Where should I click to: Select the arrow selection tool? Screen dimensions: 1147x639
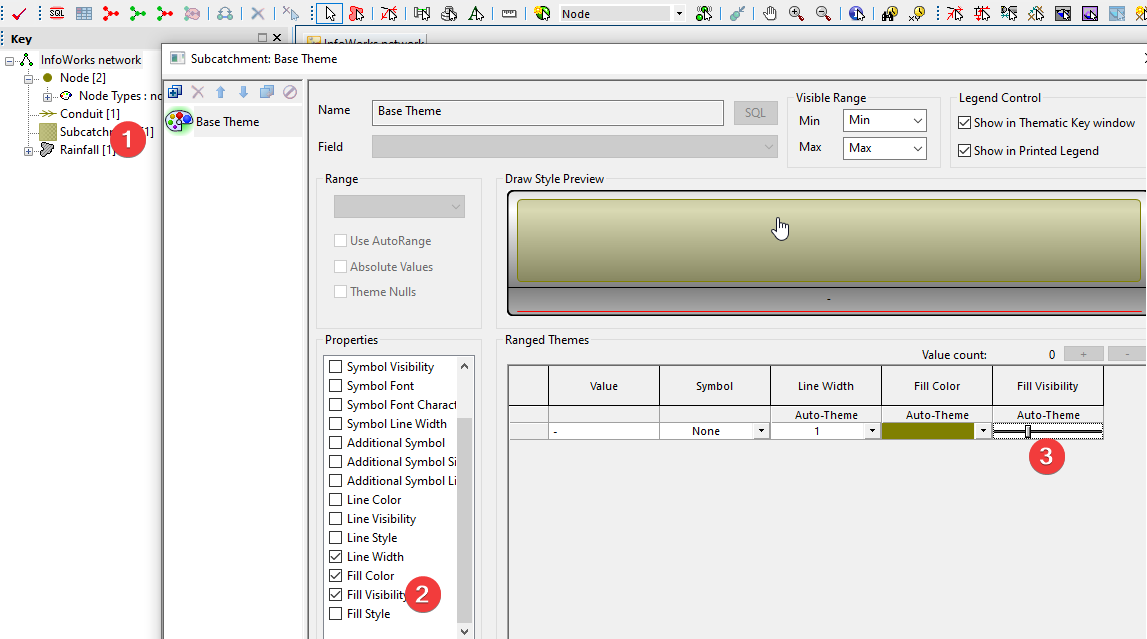tap(331, 13)
